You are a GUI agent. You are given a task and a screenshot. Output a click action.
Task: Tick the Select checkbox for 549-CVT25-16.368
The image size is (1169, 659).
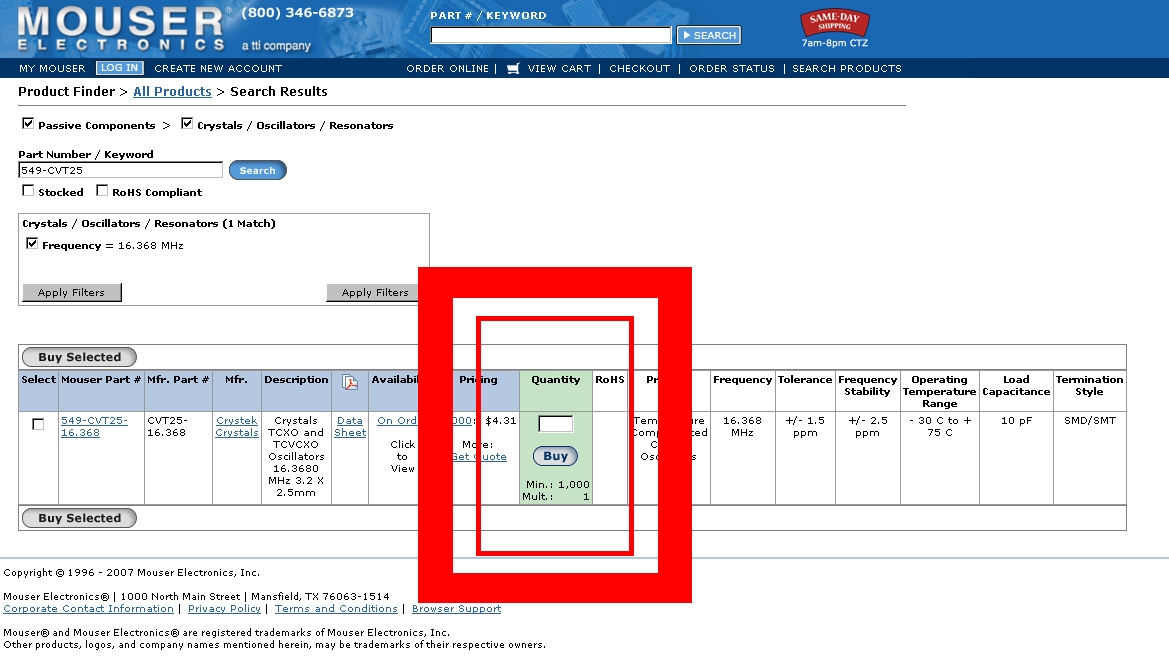pyautogui.click(x=38, y=424)
